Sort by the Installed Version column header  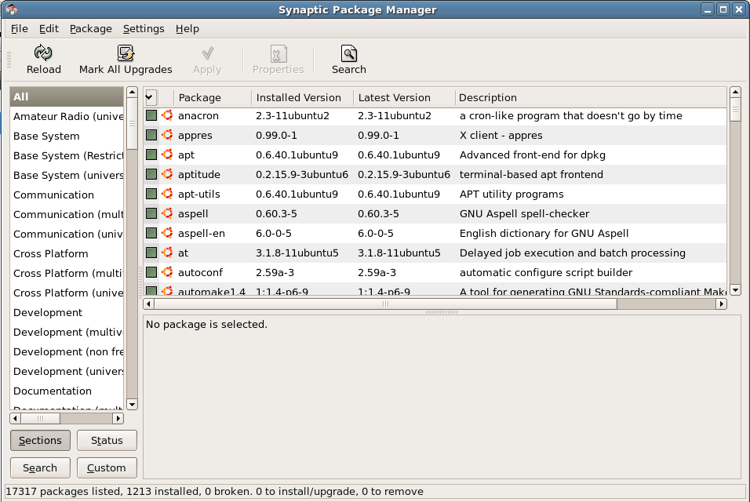[302, 98]
